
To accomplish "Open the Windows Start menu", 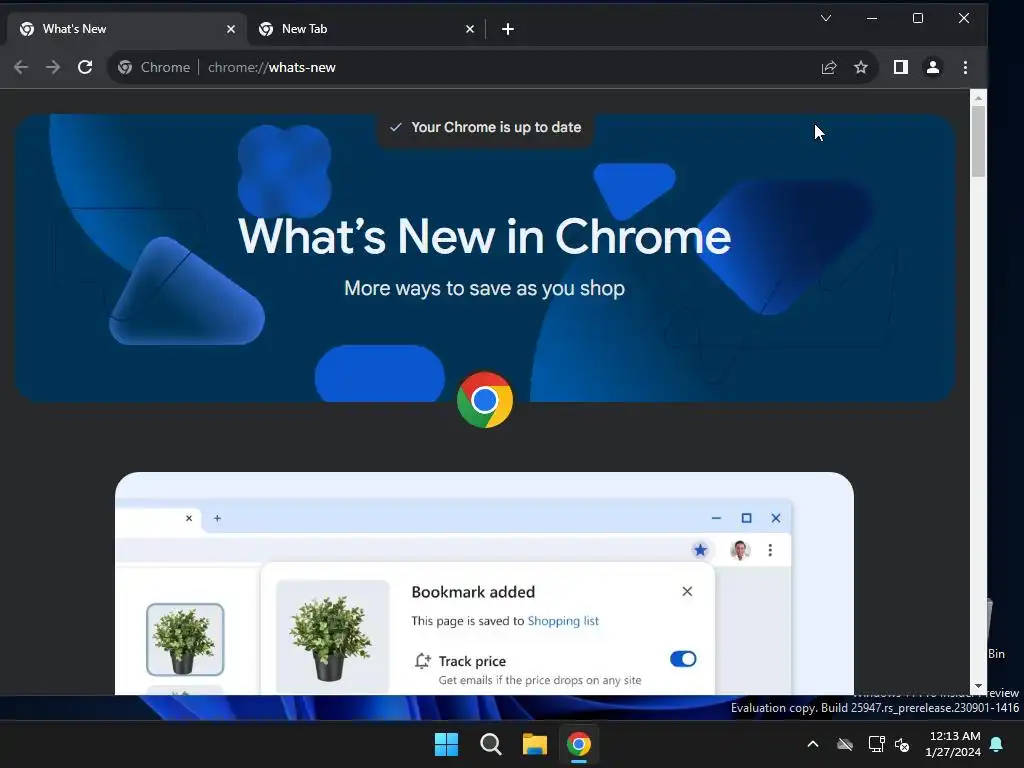I will click(x=447, y=744).
